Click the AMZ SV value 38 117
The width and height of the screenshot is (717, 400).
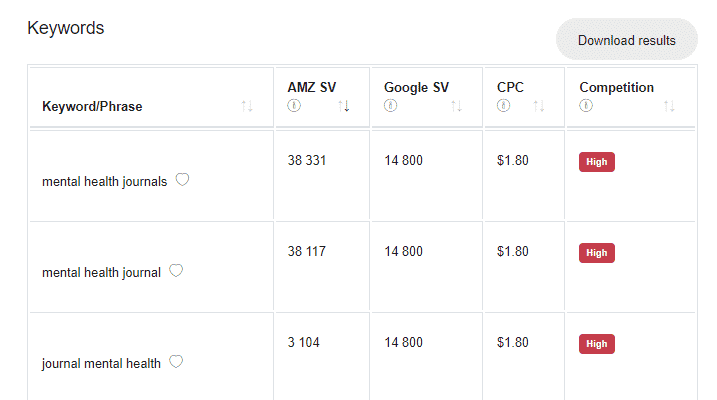click(x=306, y=251)
